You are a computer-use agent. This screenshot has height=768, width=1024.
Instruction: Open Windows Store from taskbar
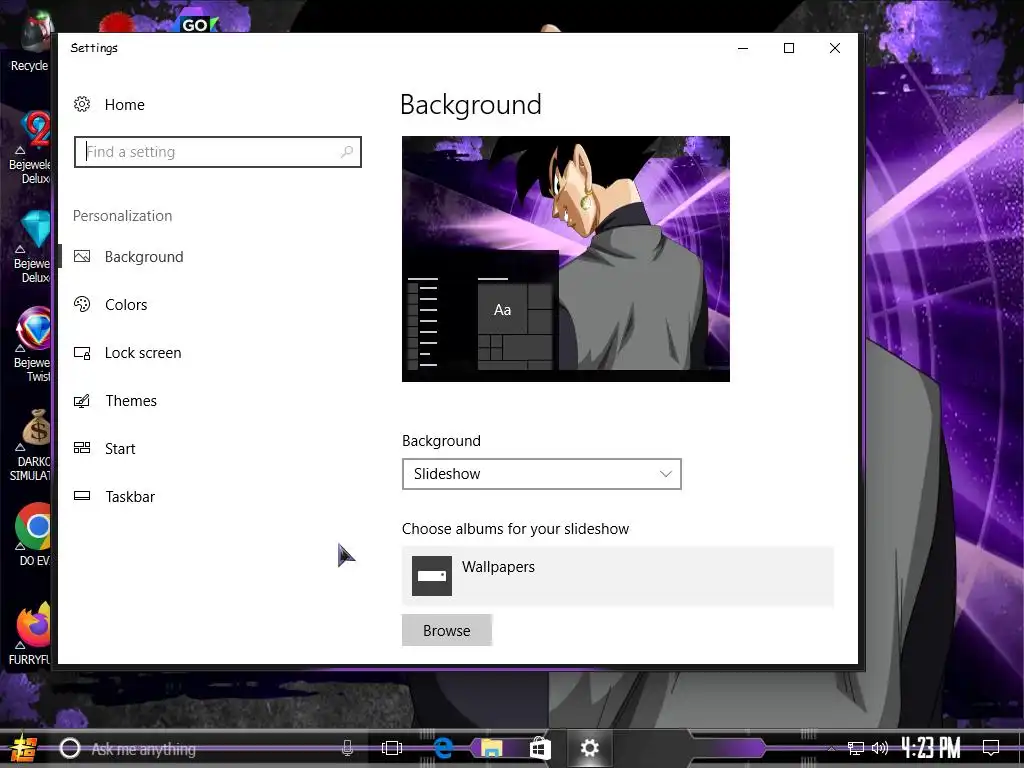coord(540,748)
